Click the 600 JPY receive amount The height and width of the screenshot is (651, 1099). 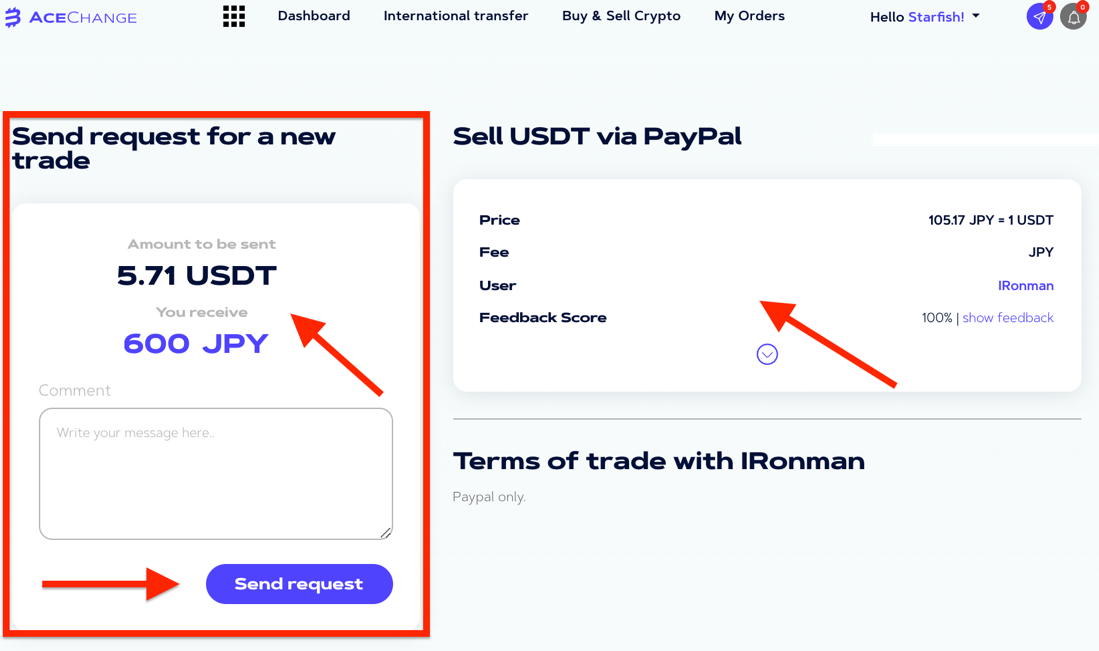(x=196, y=343)
